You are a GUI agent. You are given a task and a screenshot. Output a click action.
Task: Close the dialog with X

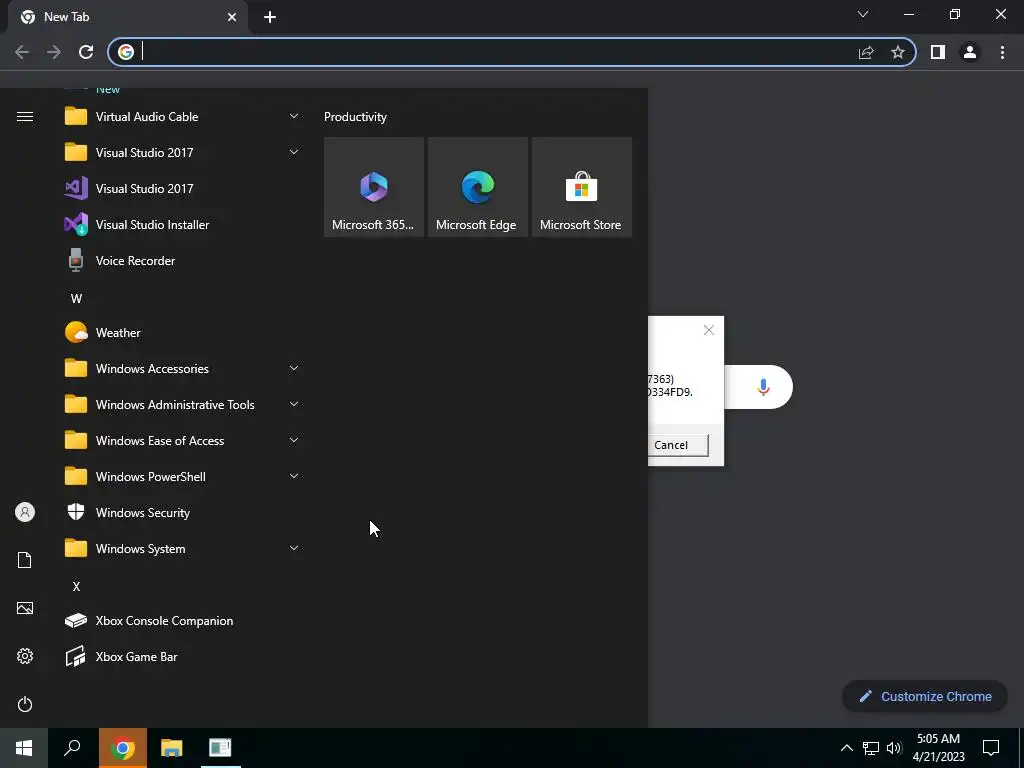(x=709, y=330)
